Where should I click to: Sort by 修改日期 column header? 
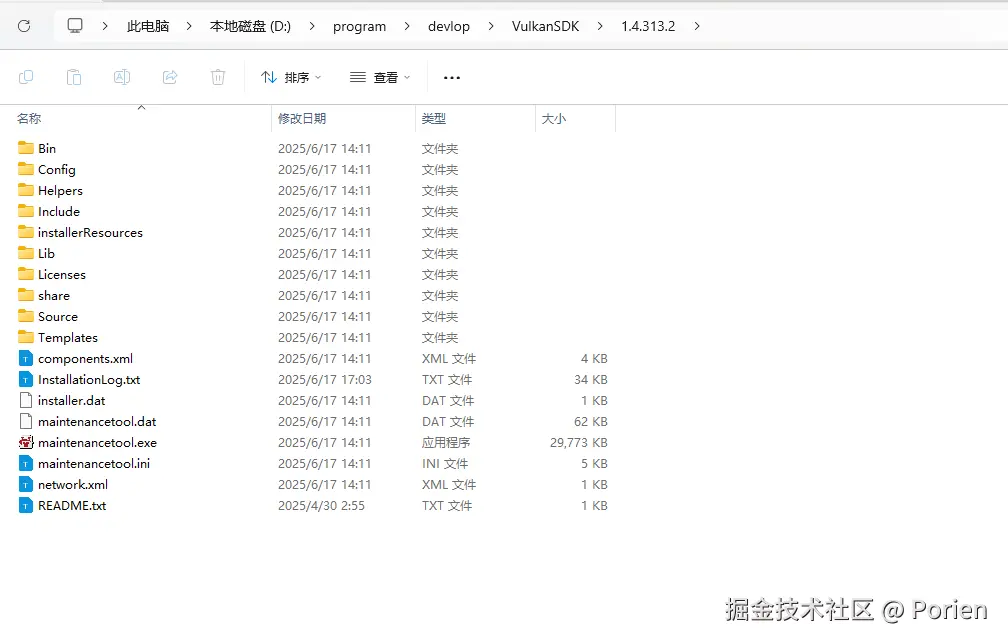[302, 118]
